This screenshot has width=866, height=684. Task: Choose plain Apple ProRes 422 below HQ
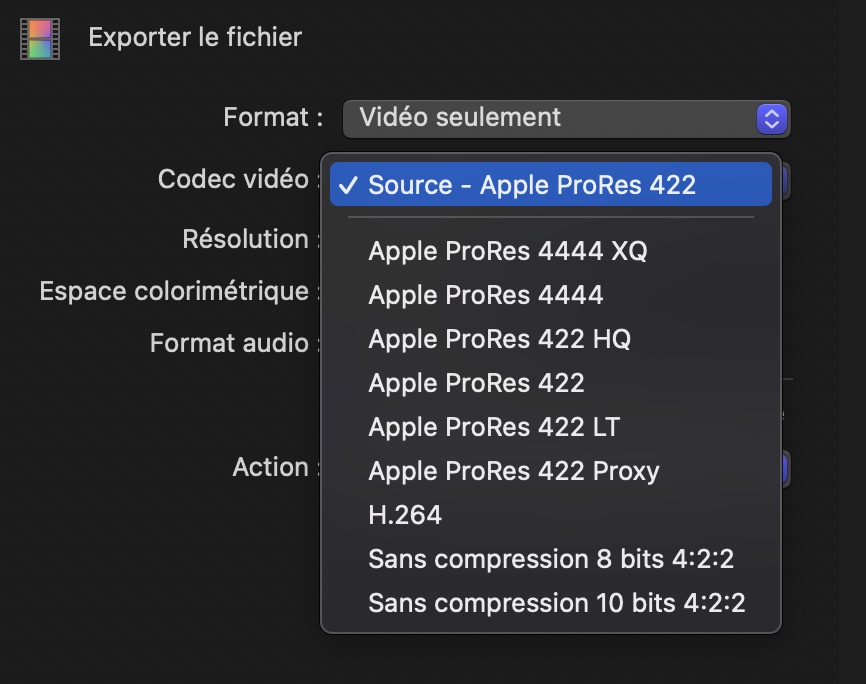coord(476,383)
